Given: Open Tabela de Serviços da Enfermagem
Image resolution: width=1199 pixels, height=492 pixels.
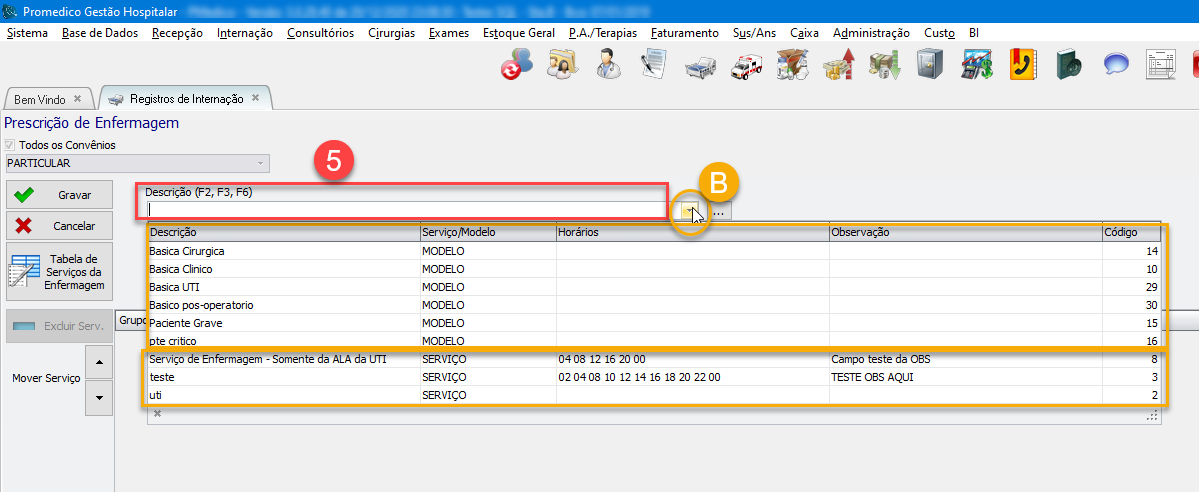Looking at the screenshot, I should click(x=59, y=271).
